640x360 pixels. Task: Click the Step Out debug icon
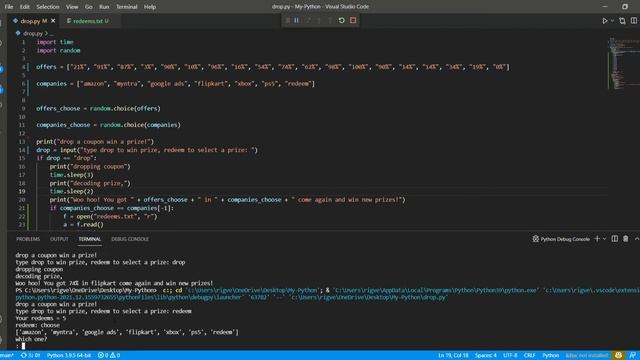[330, 20]
